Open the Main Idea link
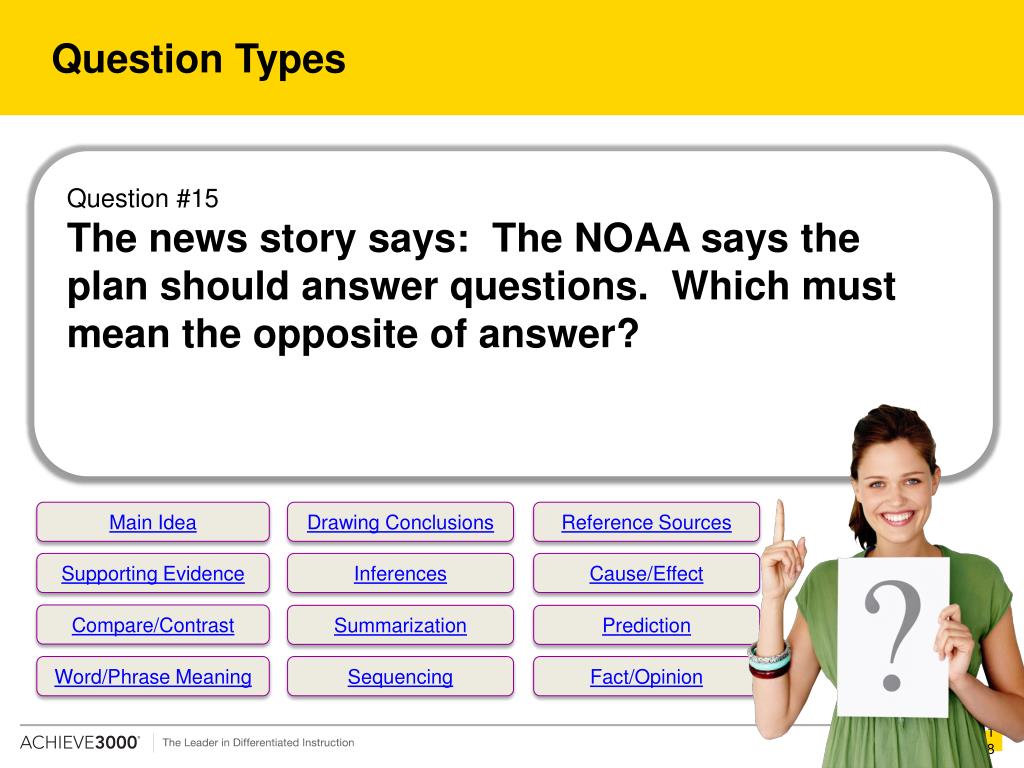This screenshot has width=1024, height=768. 153,522
